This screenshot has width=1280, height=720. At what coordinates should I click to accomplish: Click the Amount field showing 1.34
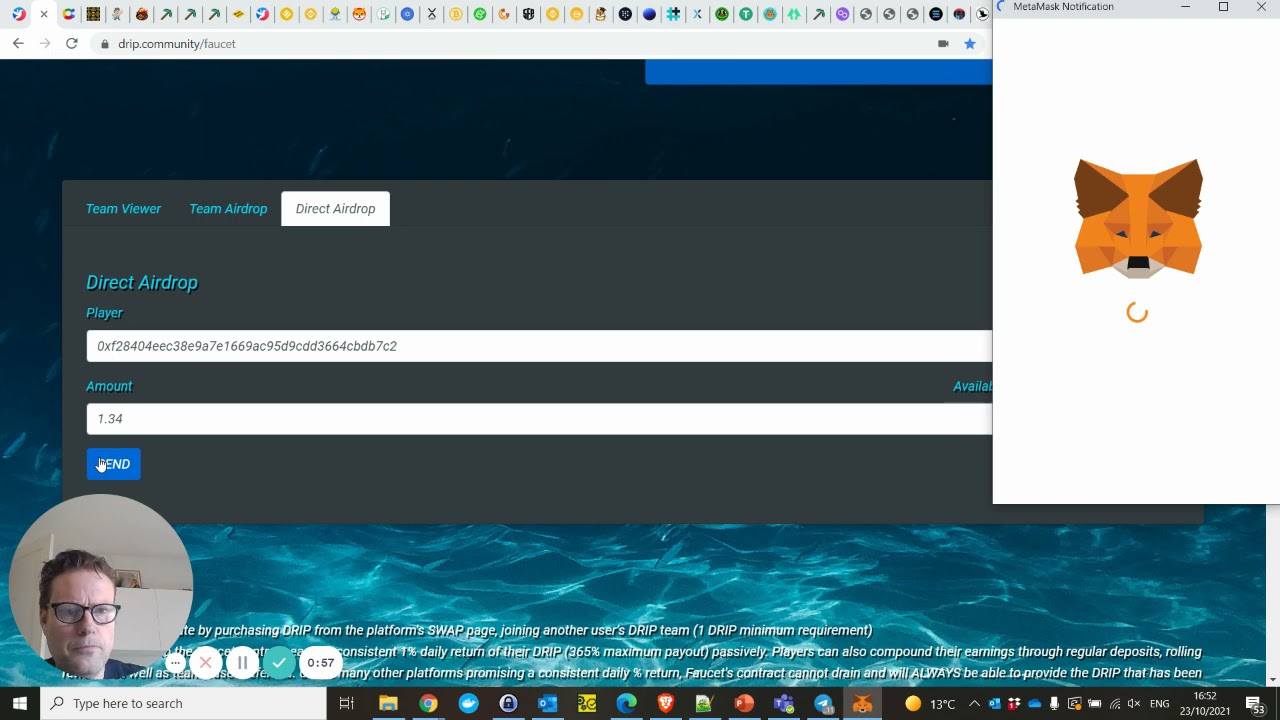539,419
